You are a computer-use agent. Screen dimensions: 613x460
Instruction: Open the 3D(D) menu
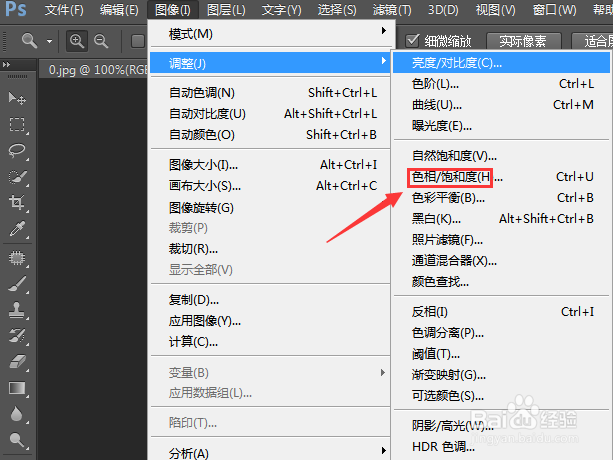click(443, 10)
